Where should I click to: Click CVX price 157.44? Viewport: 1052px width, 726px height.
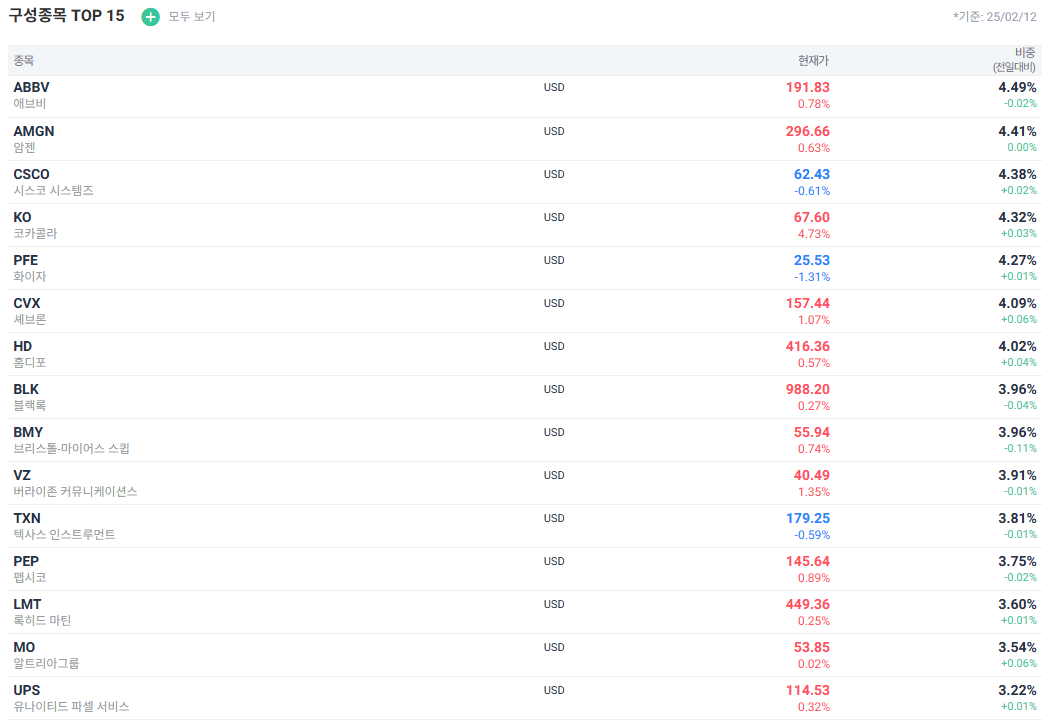(x=808, y=303)
